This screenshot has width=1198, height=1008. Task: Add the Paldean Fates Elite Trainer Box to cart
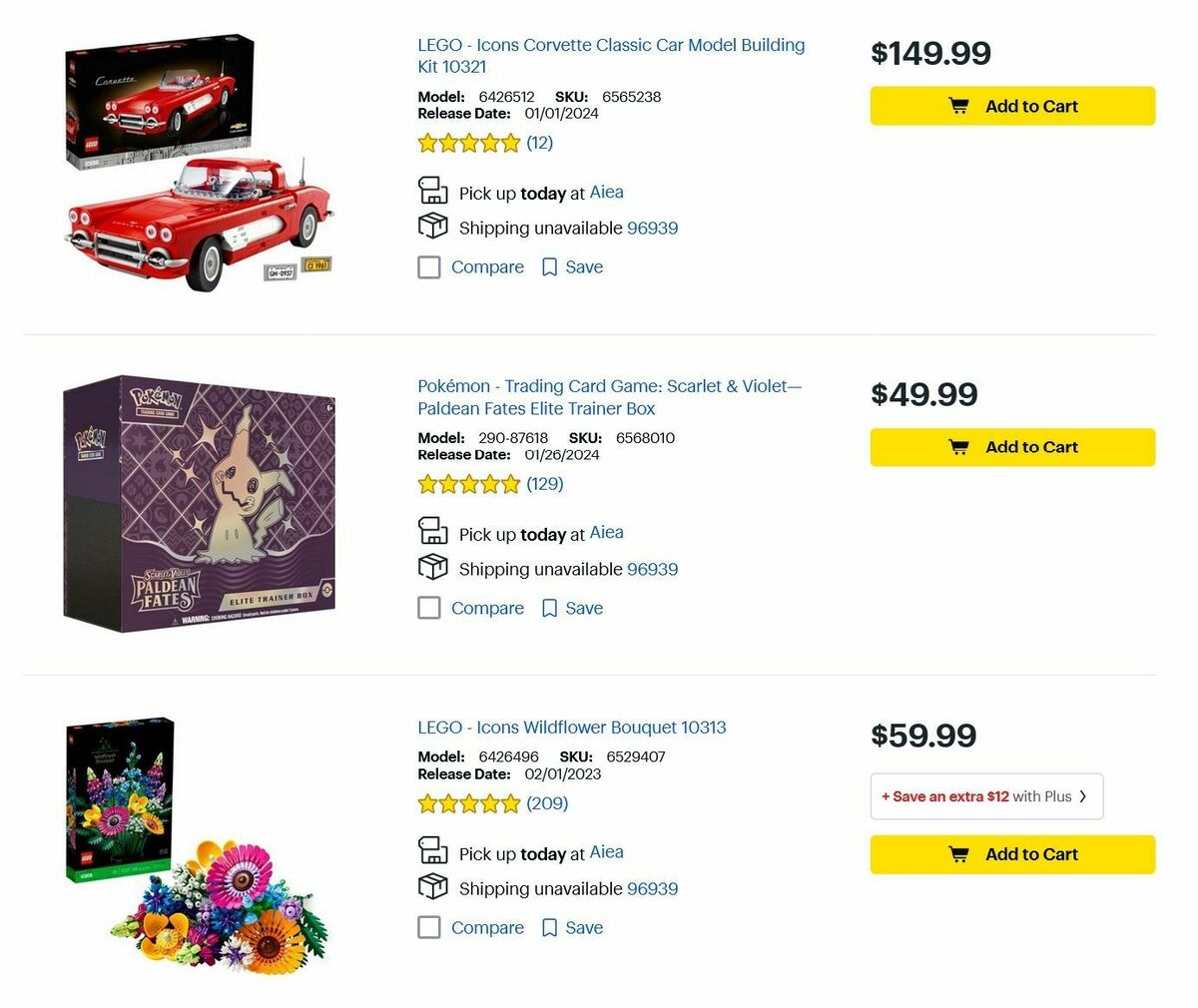(1011, 446)
